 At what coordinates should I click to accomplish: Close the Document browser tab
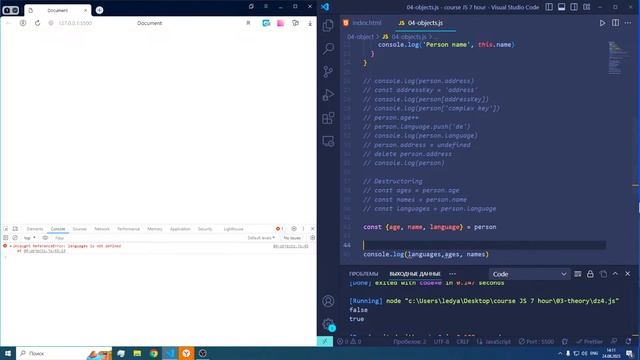tap(85, 10)
